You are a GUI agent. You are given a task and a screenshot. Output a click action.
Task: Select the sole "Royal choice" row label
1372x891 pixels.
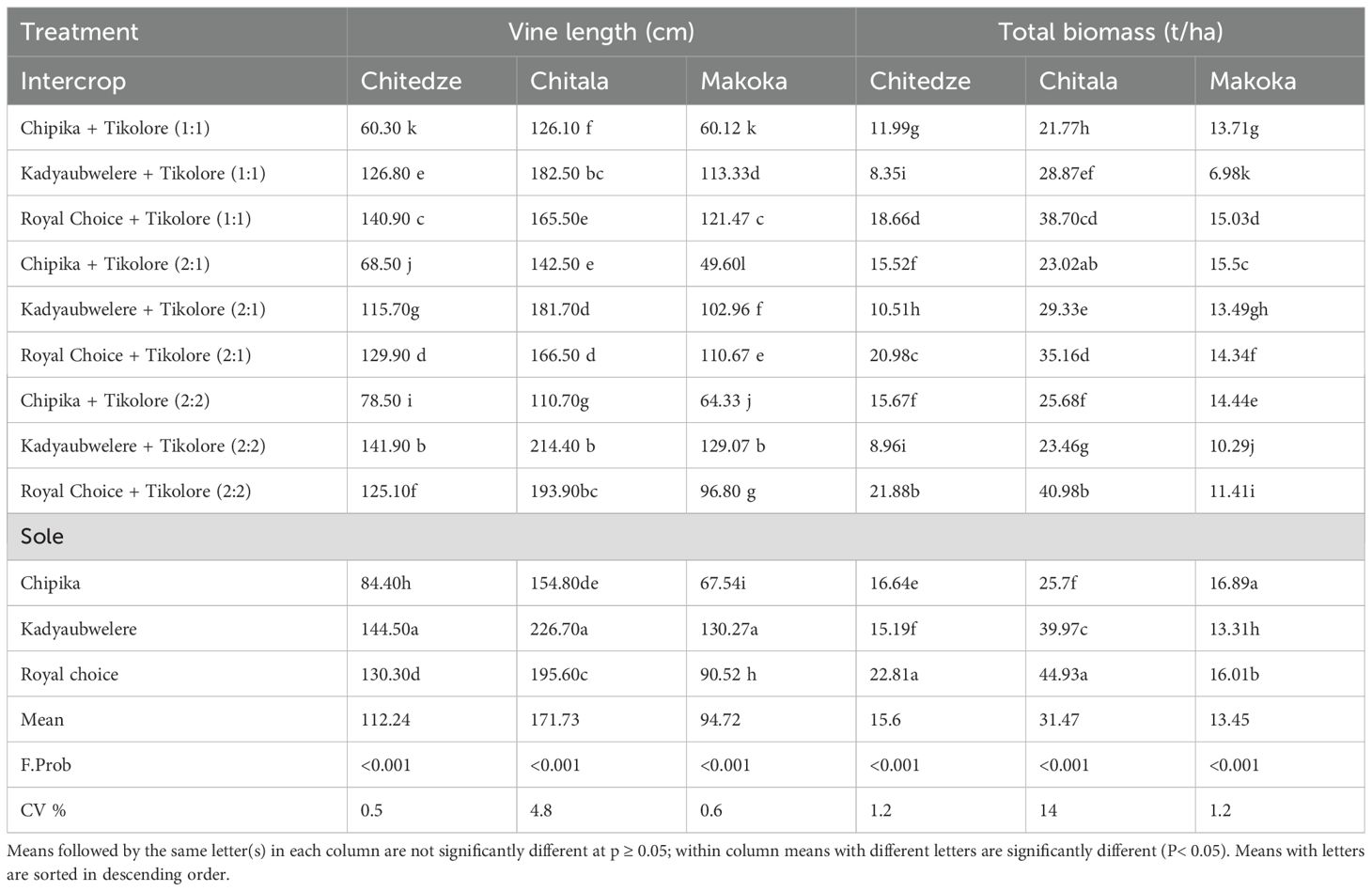(70, 674)
